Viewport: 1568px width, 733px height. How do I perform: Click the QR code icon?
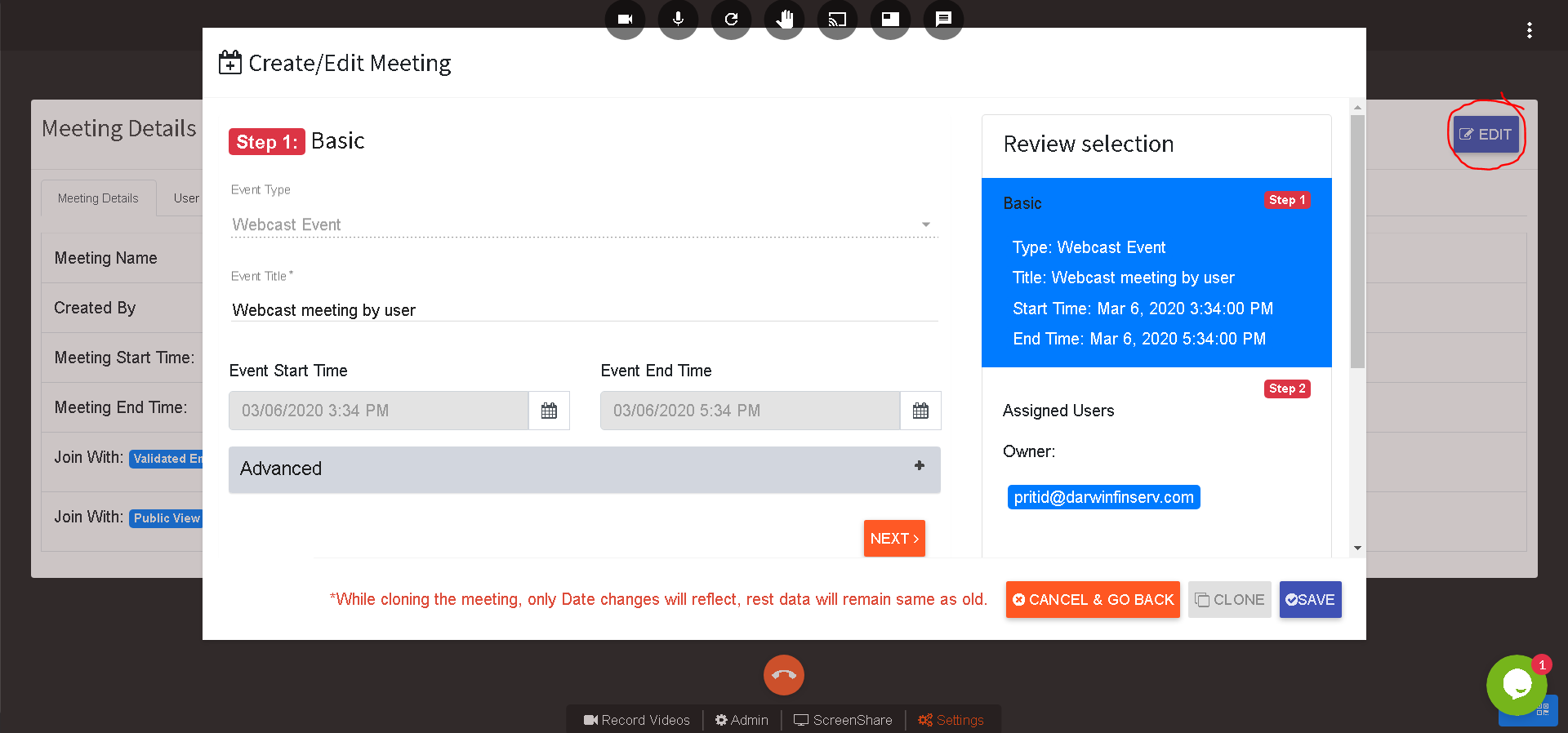pyautogui.click(x=1543, y=709)
